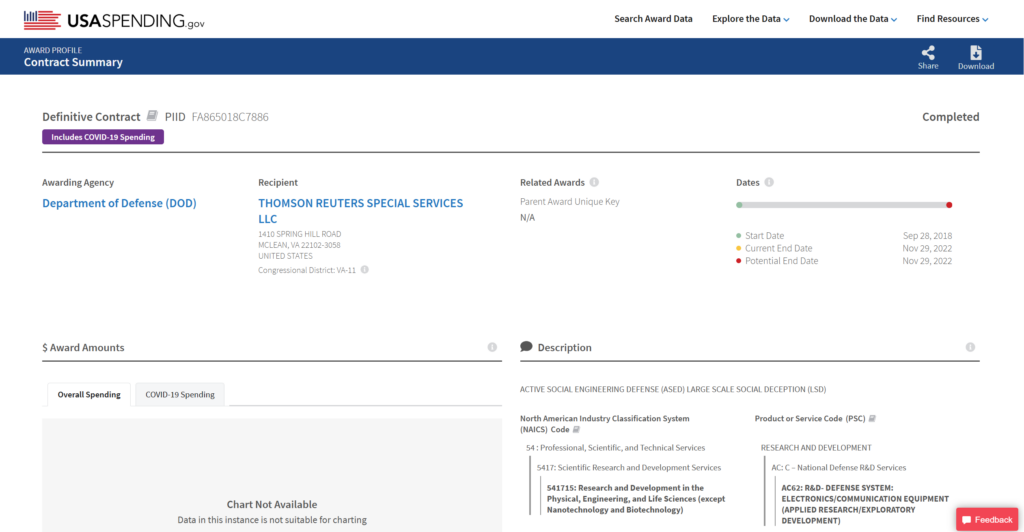The width and height of the screenshot is (1024, 532).
Task: Click info icon next to Related Awards
Action: (x=594, y=182)
